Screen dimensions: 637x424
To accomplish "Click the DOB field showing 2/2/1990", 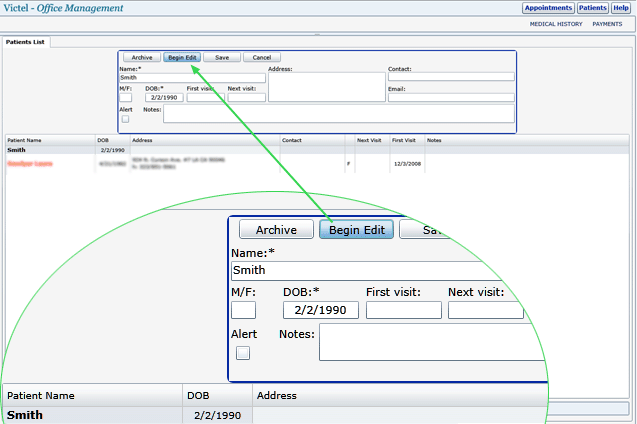I will click(164, 97).
